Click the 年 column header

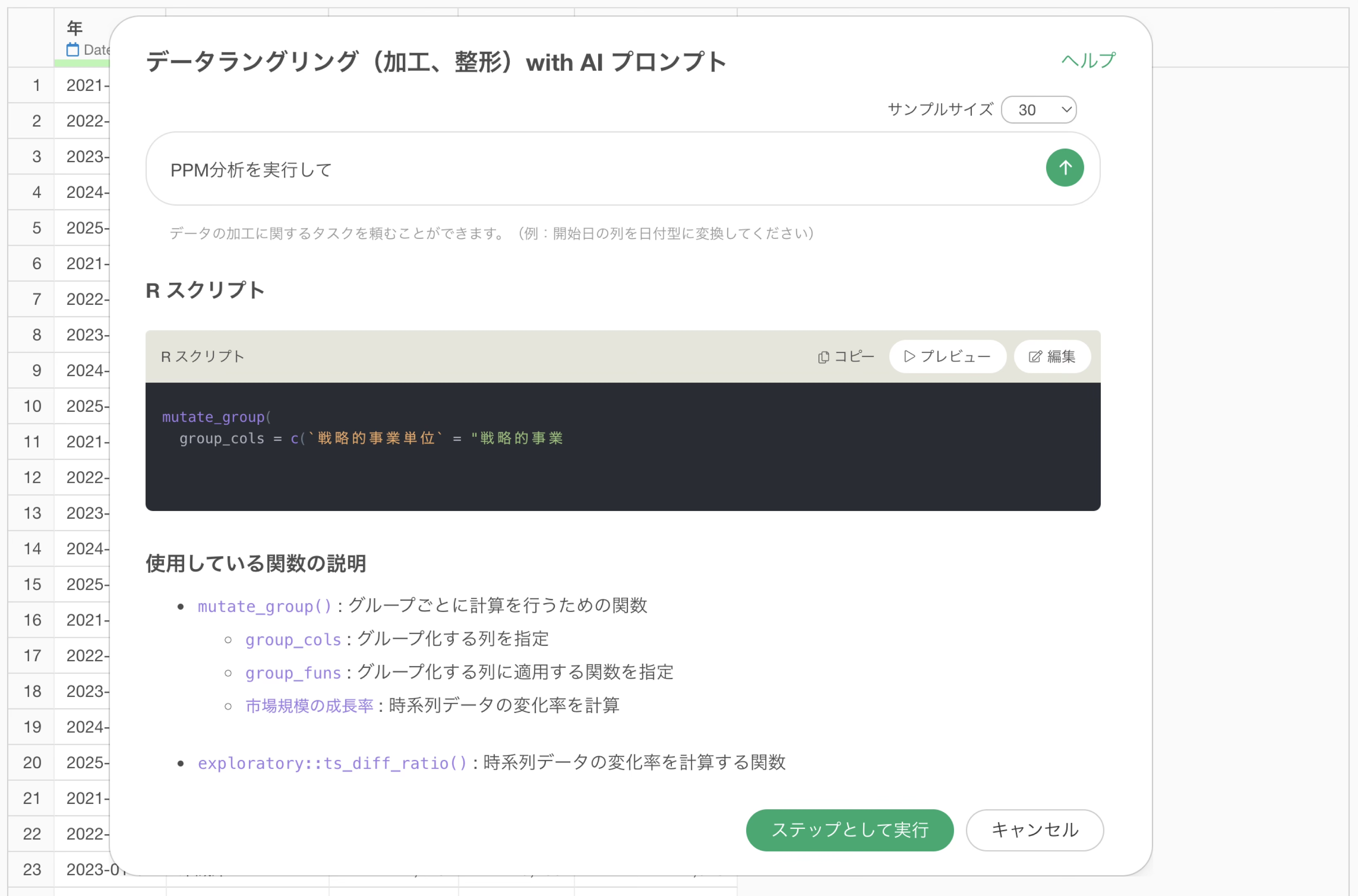(75, 27)
